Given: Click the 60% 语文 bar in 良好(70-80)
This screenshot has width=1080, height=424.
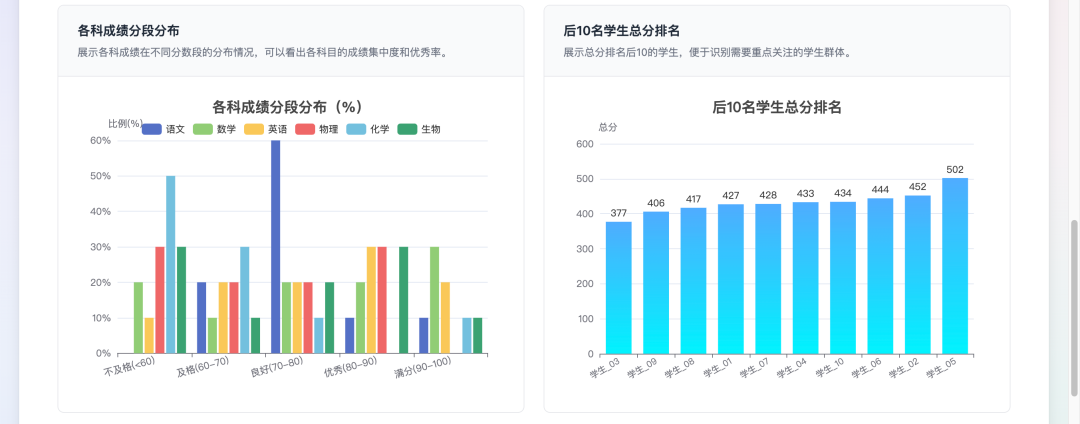Looking at the screenshot, I should tap(276, 247).
